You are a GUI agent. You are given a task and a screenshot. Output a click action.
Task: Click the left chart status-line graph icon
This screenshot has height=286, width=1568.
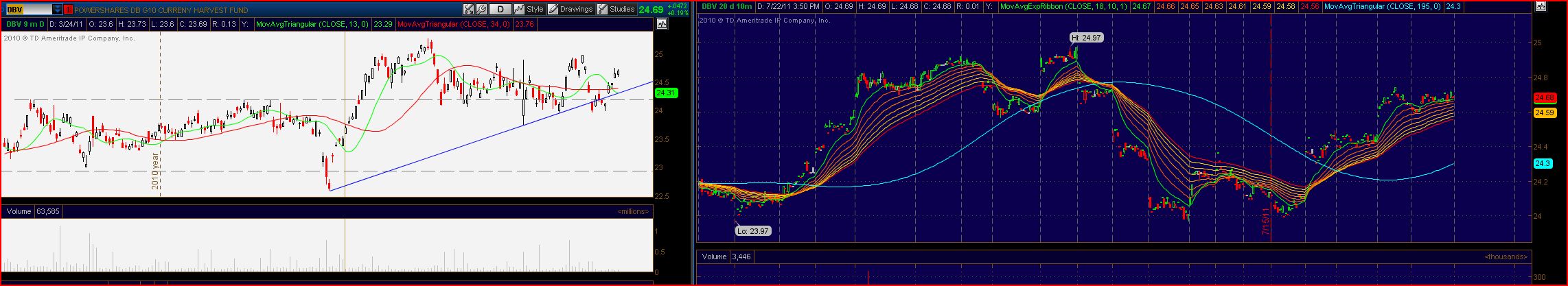(x=662, y=23)
